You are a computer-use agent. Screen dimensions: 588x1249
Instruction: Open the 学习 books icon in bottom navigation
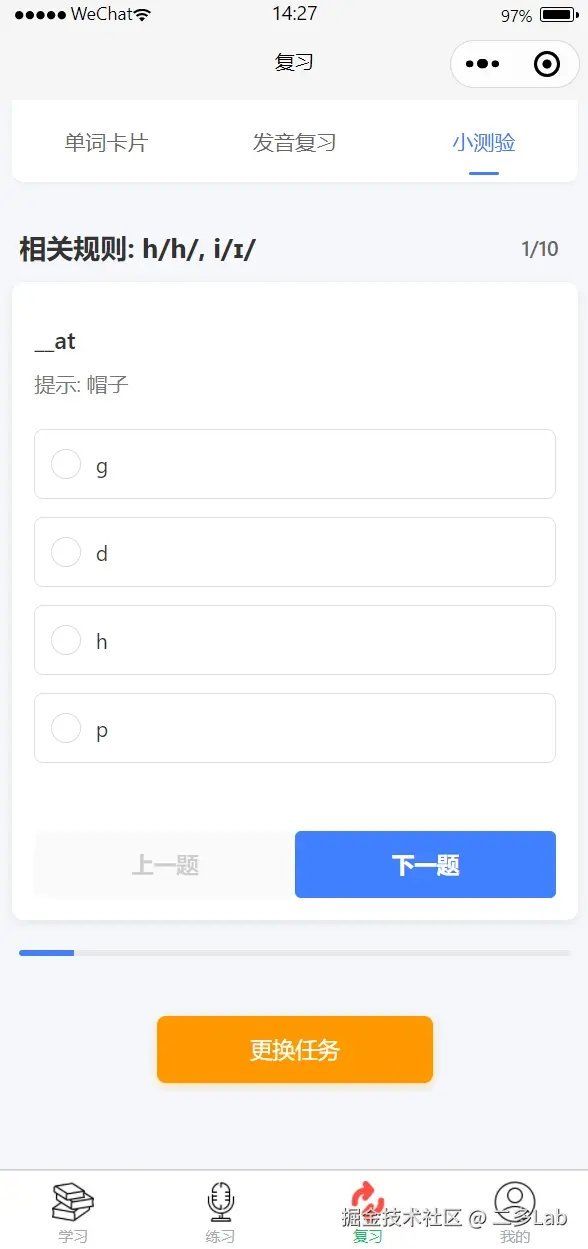pyautogui.click(x=73, y=1200)
